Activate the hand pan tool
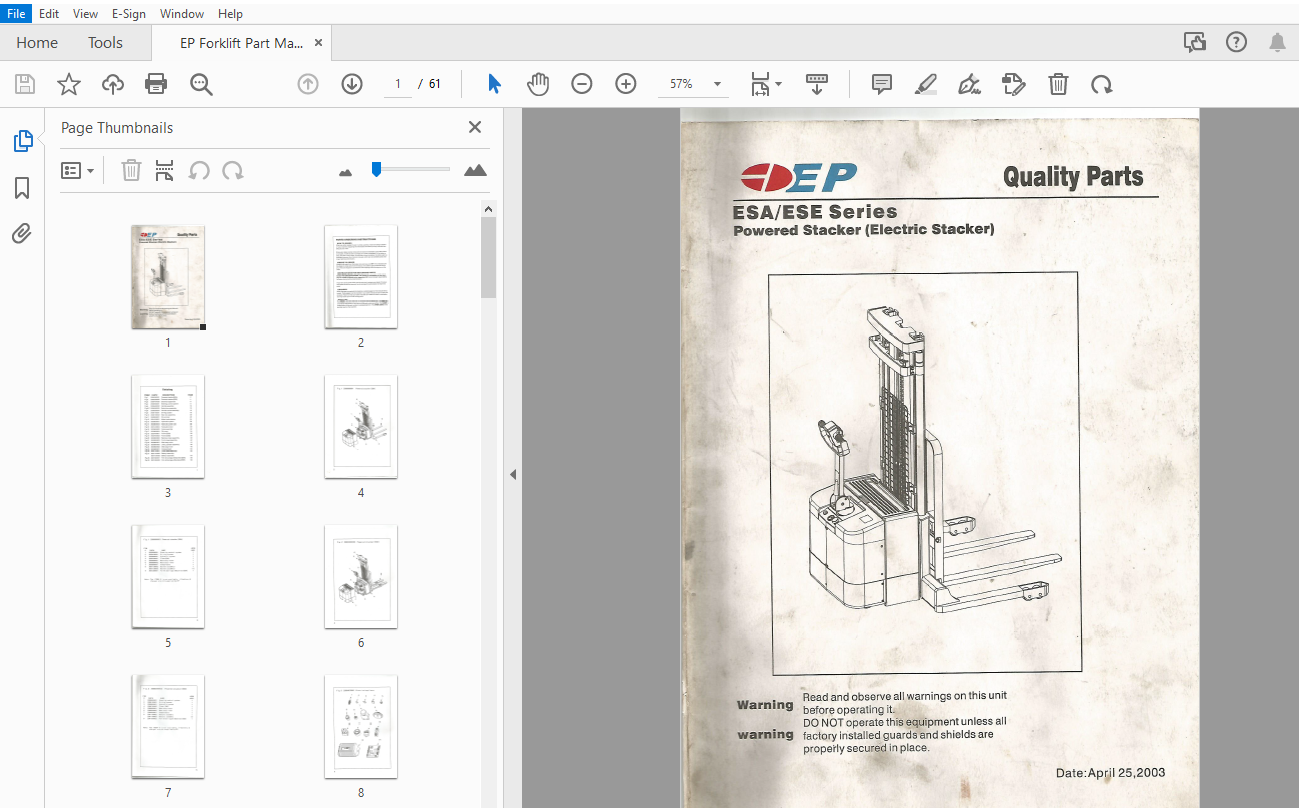 pos(539,84)
